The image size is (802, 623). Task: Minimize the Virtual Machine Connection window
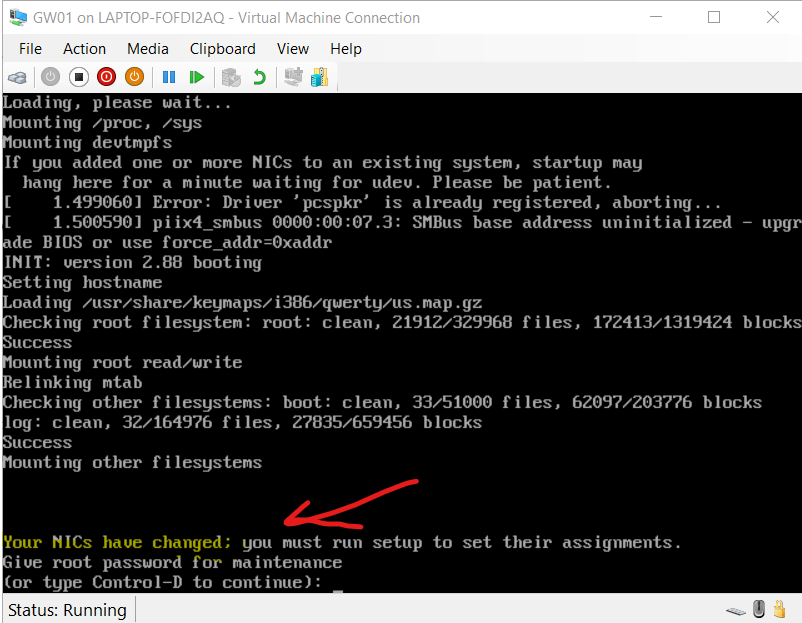[656, 17]
